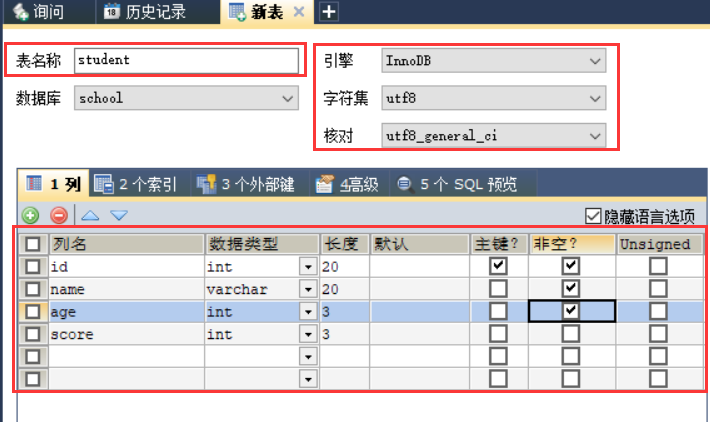Toggle select-all checkbox in header row
This screenshot has width=710, height=422.
tap(33, 244)
